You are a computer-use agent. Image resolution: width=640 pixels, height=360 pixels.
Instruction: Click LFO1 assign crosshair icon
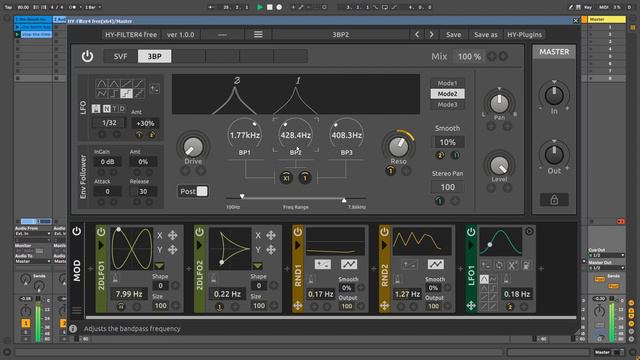[471, 305]
